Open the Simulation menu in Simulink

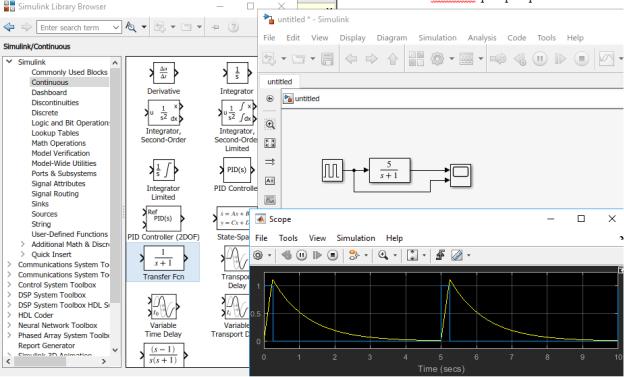point(437,38)
